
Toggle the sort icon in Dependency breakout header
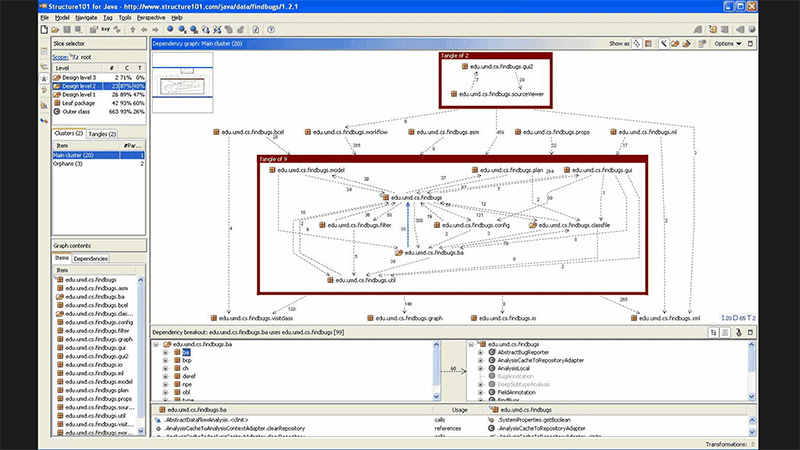pos(713,333)
